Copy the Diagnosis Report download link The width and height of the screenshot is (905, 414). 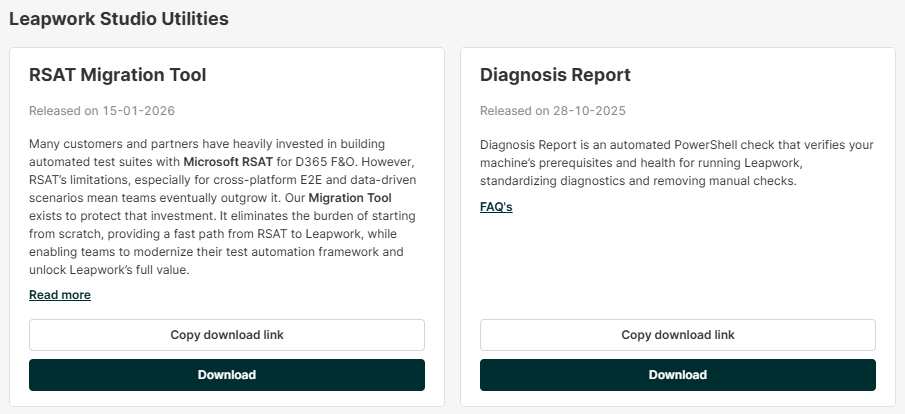click(677, 335)
